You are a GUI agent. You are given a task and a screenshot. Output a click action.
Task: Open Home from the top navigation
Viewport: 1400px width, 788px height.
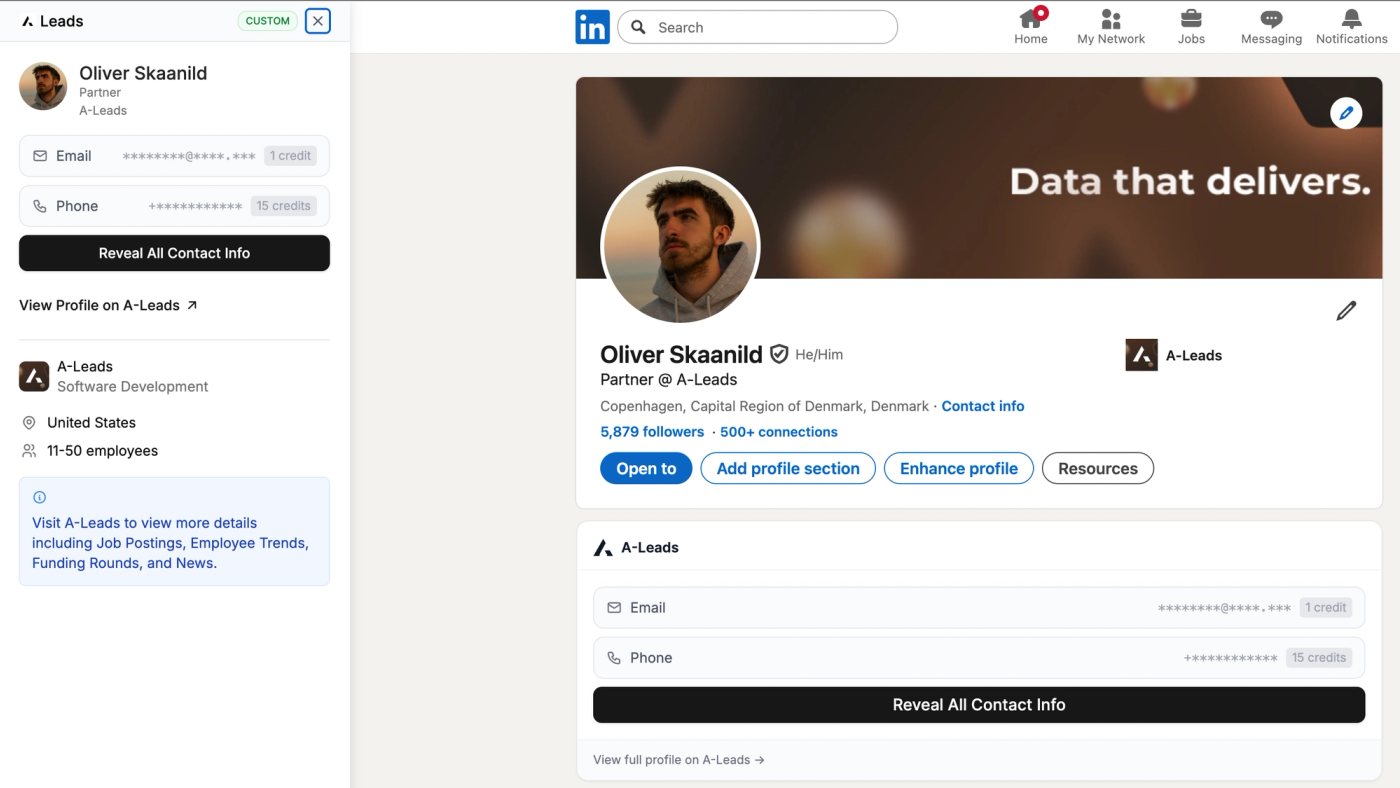pyautogui.click(x=1031, y=27)
